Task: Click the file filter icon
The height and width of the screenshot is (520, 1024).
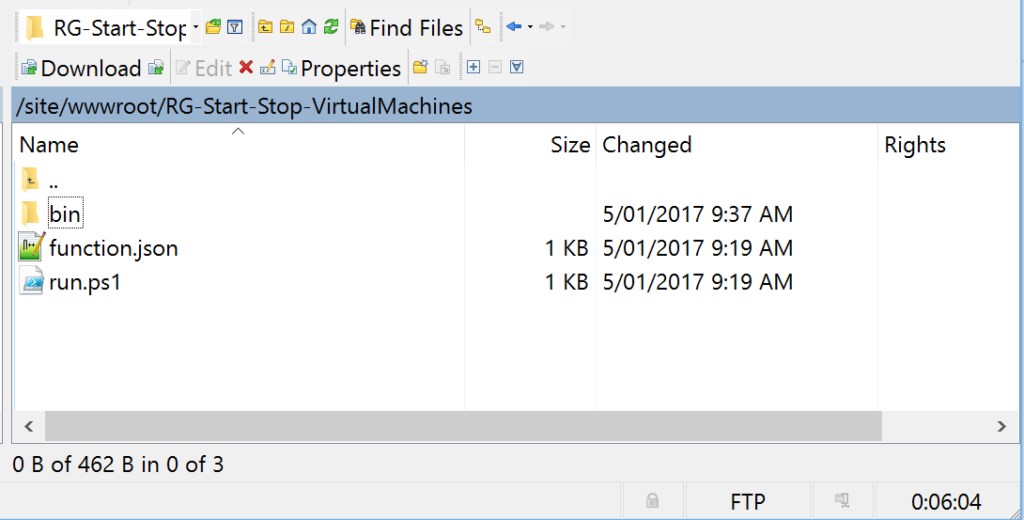Action: point(234,28)
